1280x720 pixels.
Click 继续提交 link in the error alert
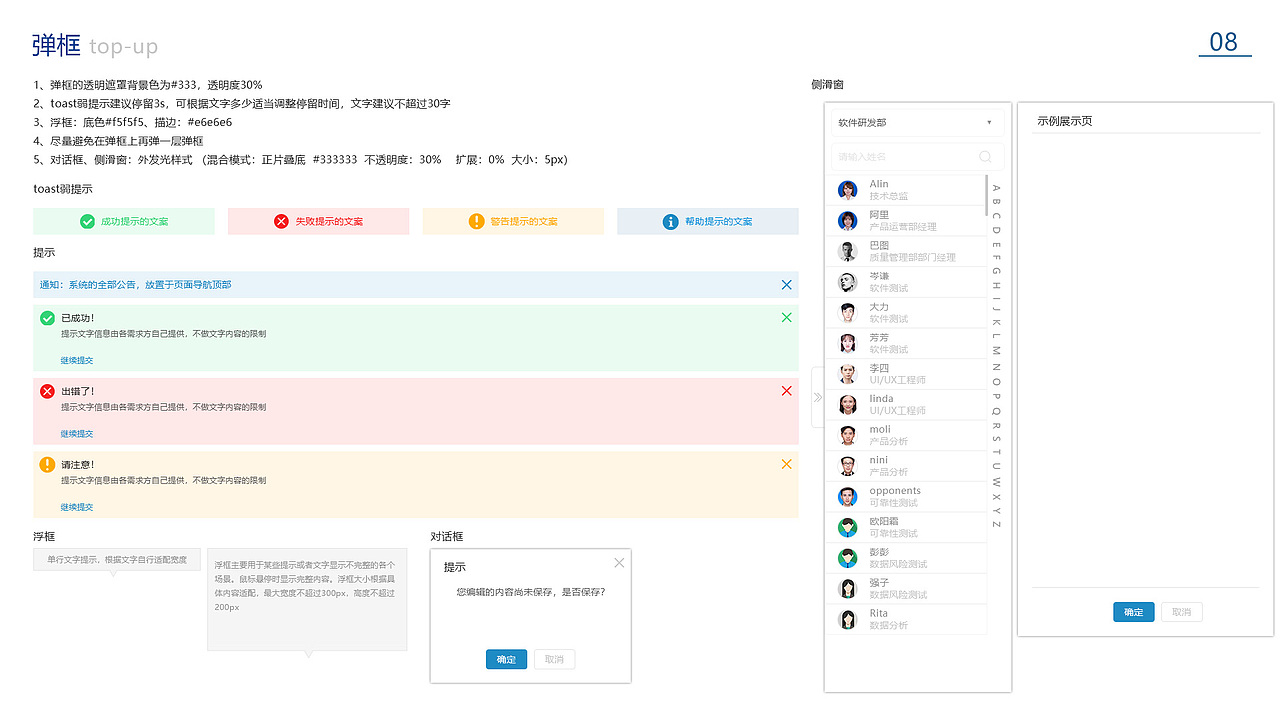77,434
